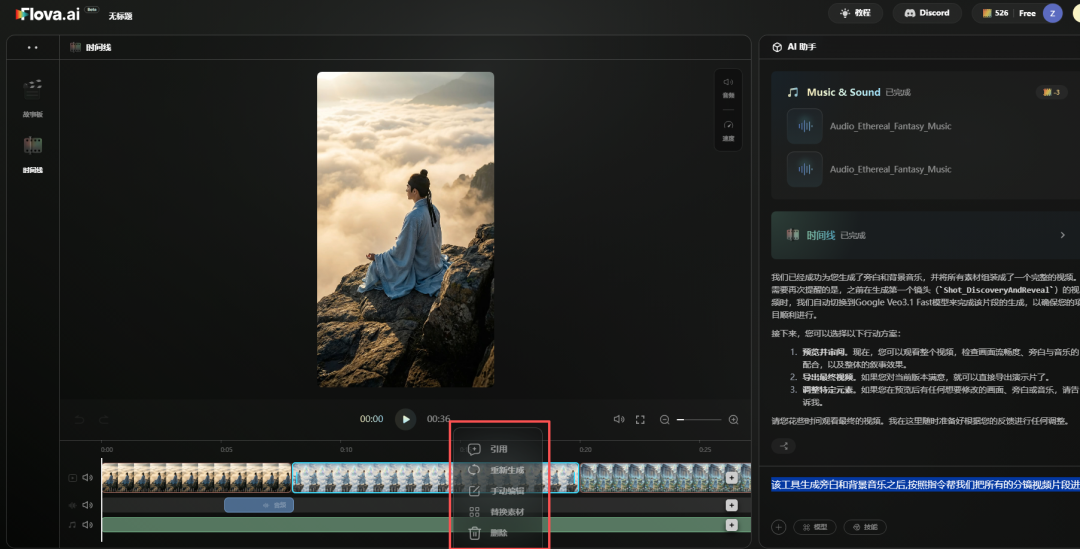Click the timeline zoom slider
This screenshot has height=549, width=1080.
point(699,419)
